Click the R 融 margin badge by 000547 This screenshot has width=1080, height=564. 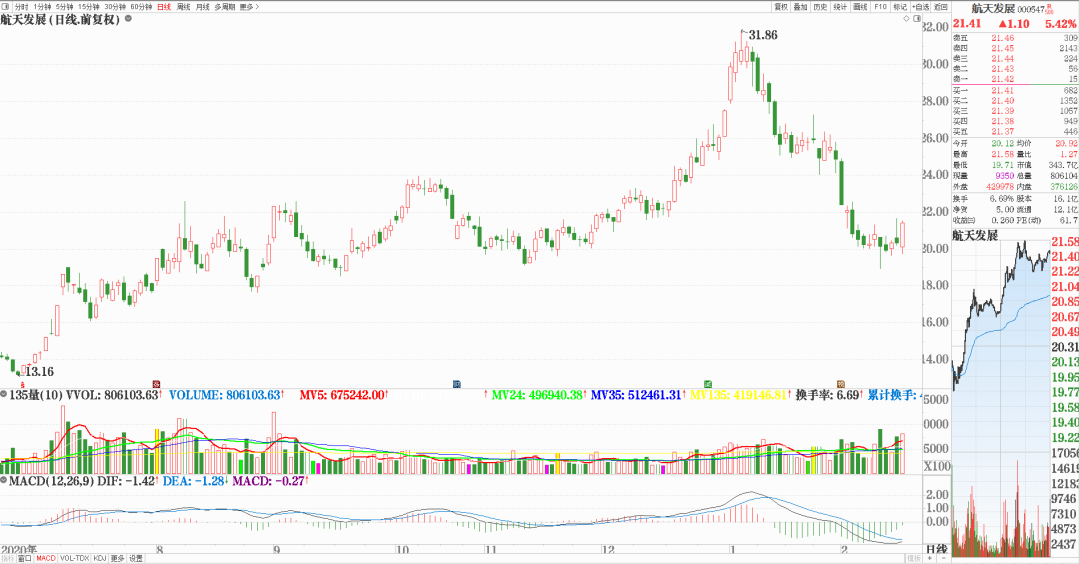click(1050, 9)
